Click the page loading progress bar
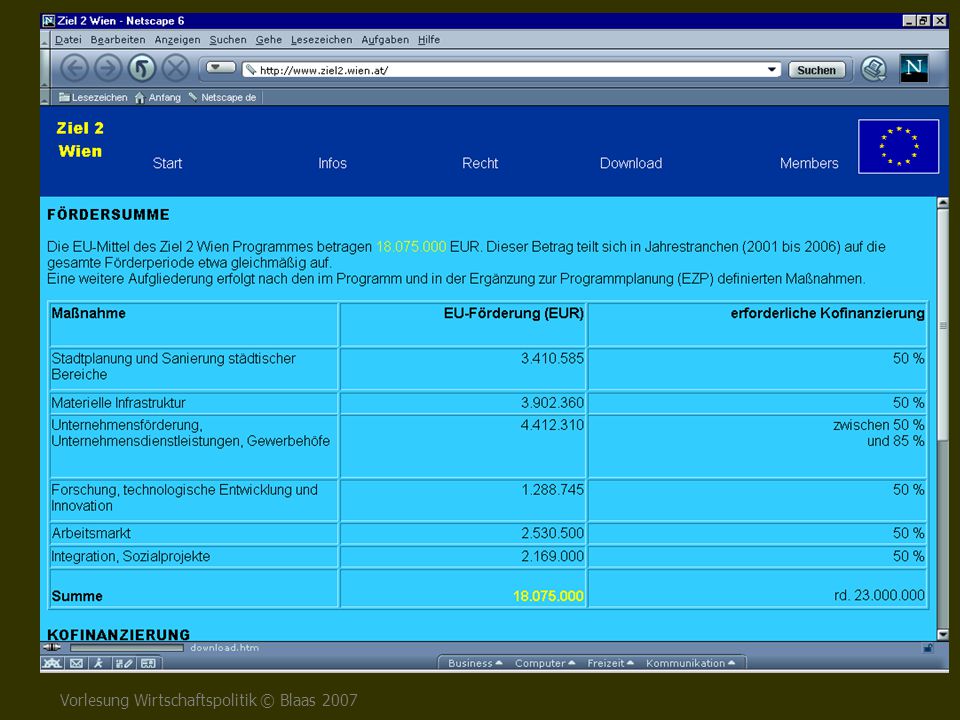 (x=127, y=648)
